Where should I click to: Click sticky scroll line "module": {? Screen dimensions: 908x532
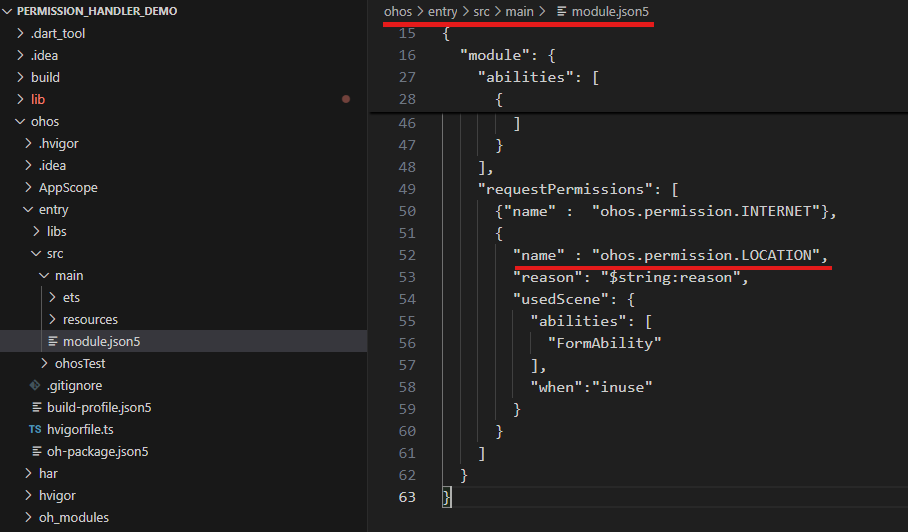pos(507,55)
